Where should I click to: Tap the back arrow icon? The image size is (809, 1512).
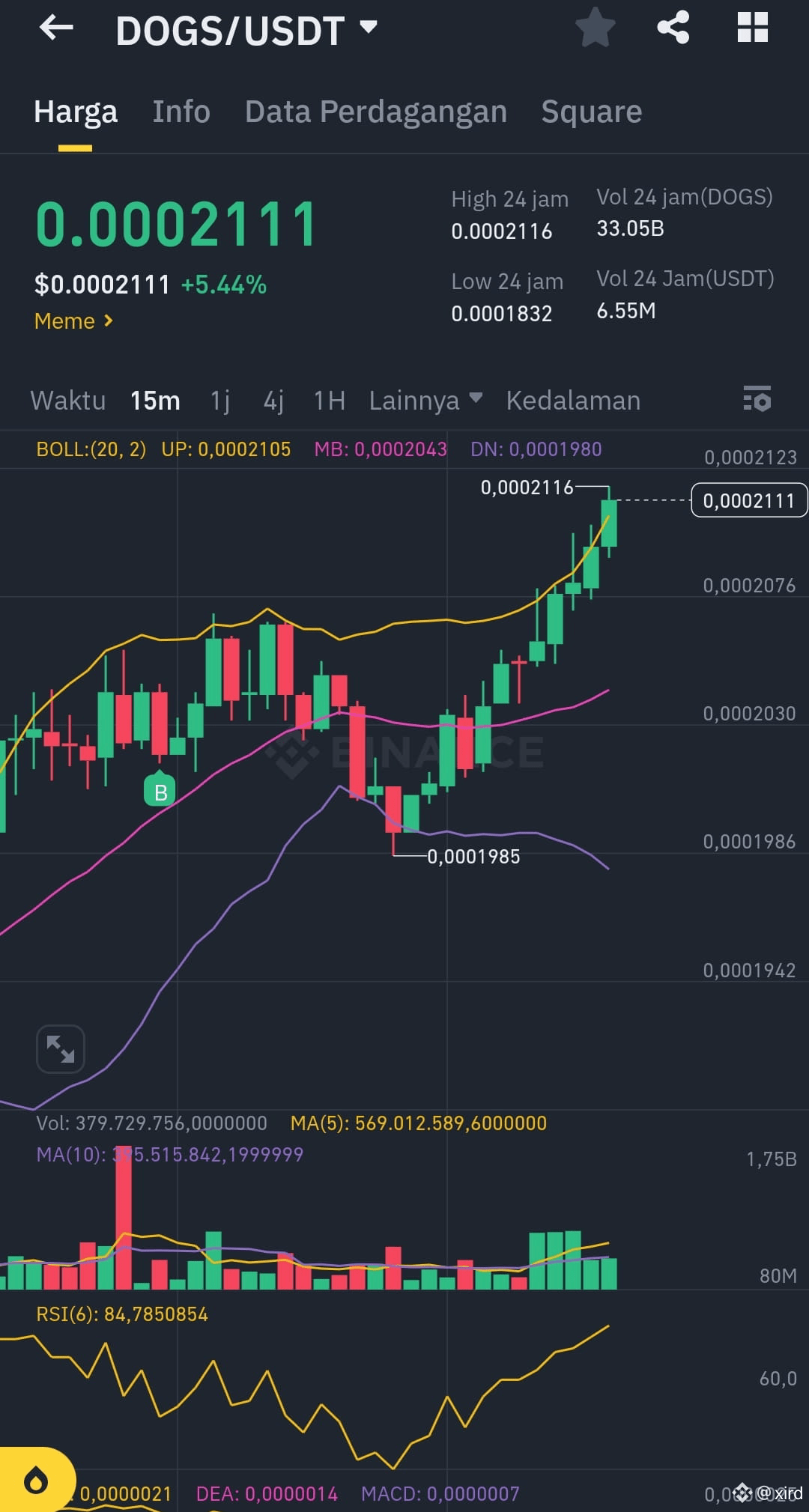click(56, 28)
